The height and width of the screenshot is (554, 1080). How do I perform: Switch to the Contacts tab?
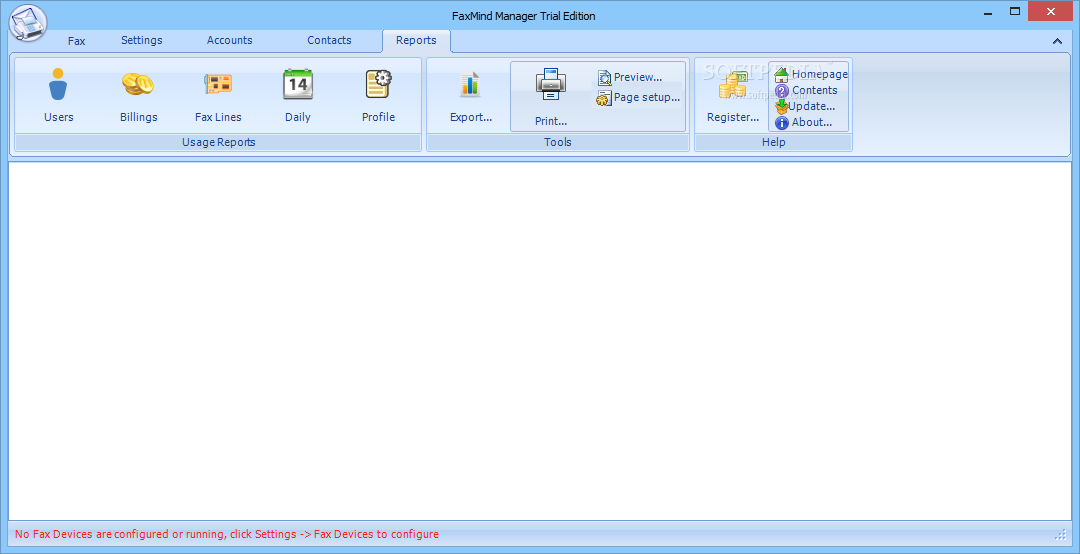pyautogui.click(x=329, y=40)
